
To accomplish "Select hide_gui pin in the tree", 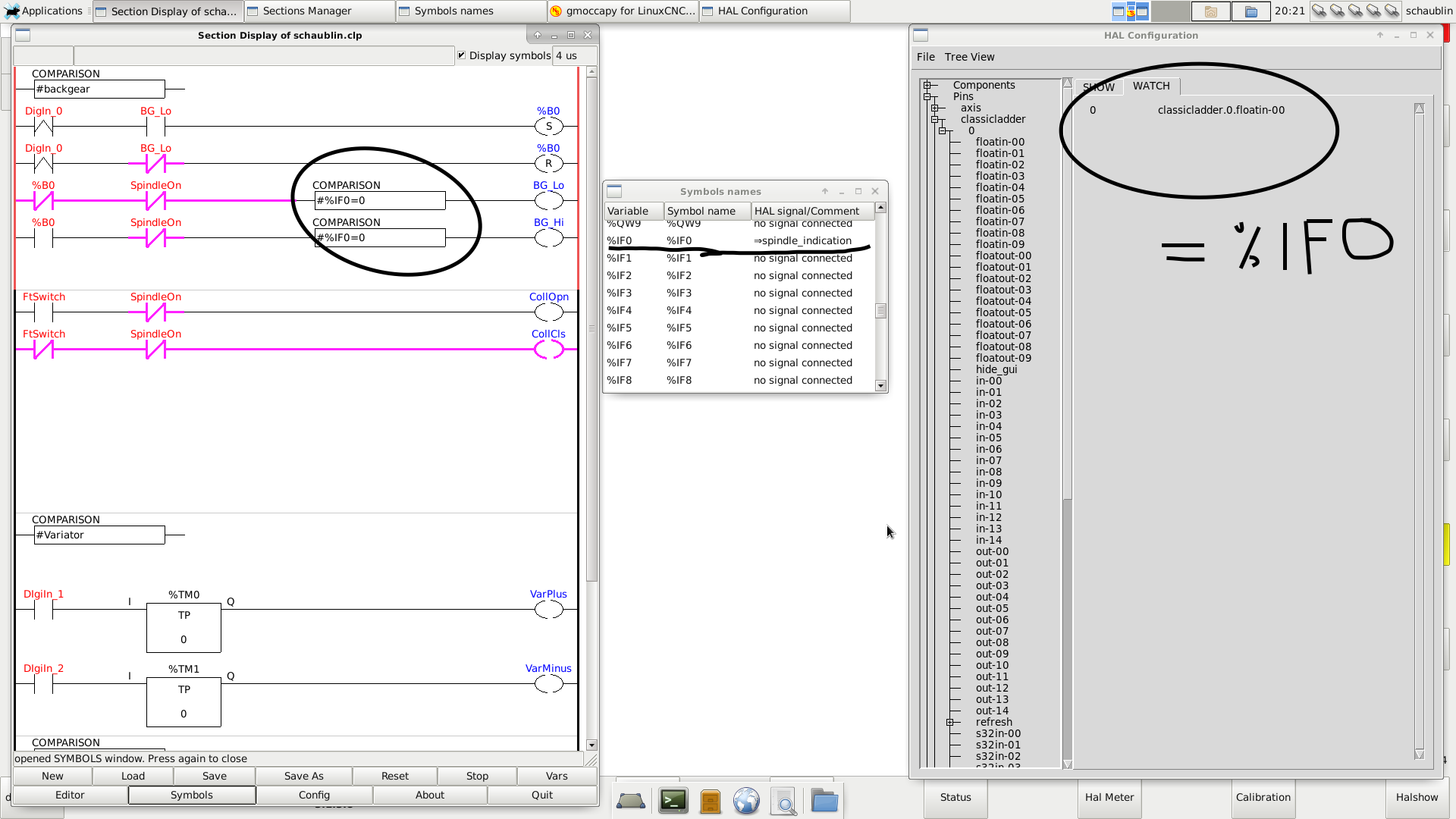I will (x=996, y=369).
